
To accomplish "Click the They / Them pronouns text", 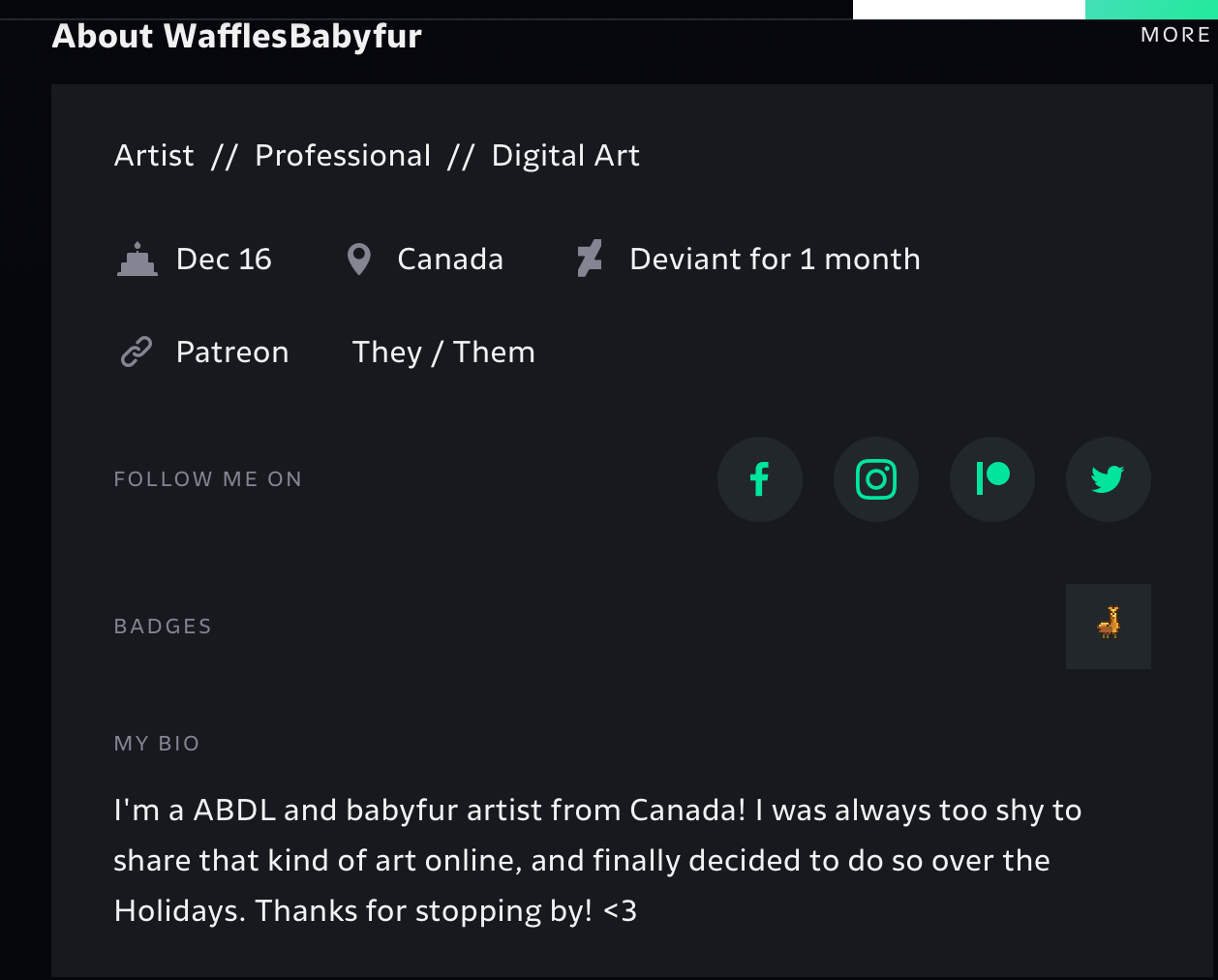I will click(443, 352).
